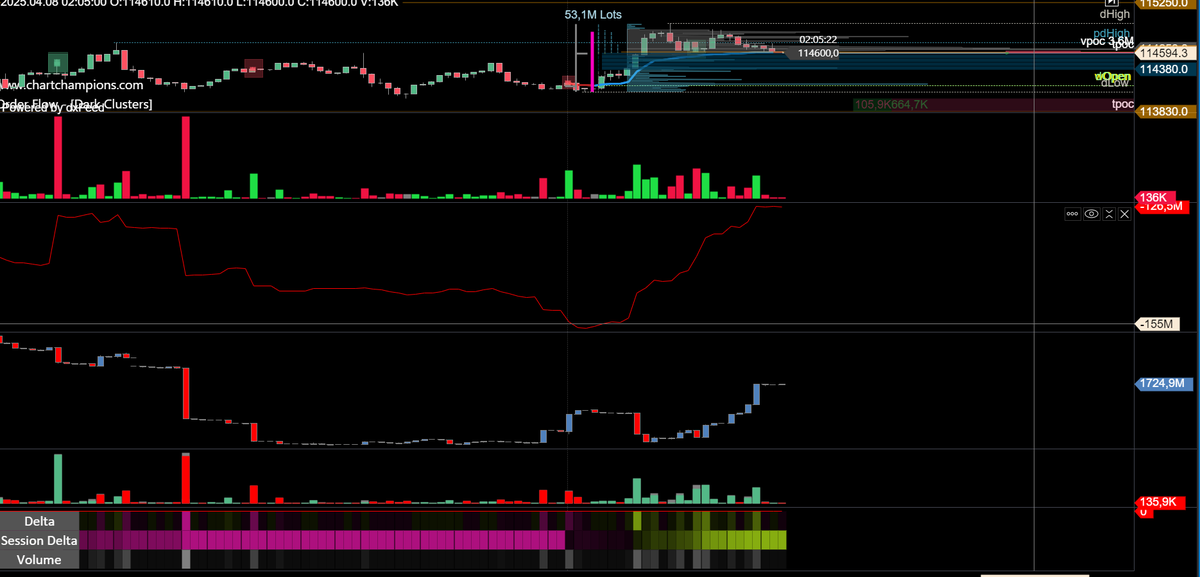The width and height of the screenshot is (1200, 577).
Task: Select the [Dark Clusters] indicator label
Action: pos(112,104)
